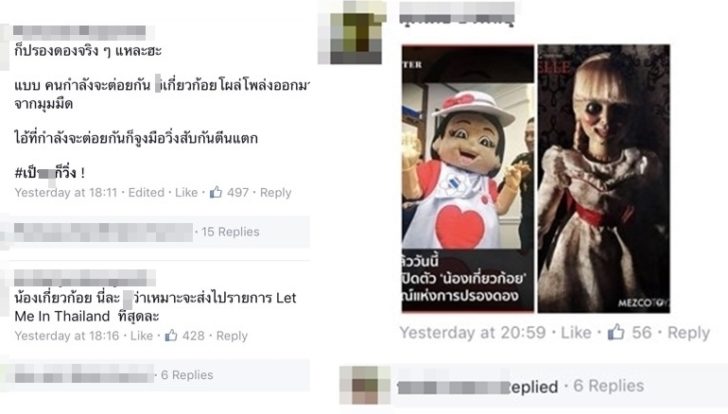Open the Yesterday at 18:16 timestamp
The image size is (728, 414).
coord(67,336)
